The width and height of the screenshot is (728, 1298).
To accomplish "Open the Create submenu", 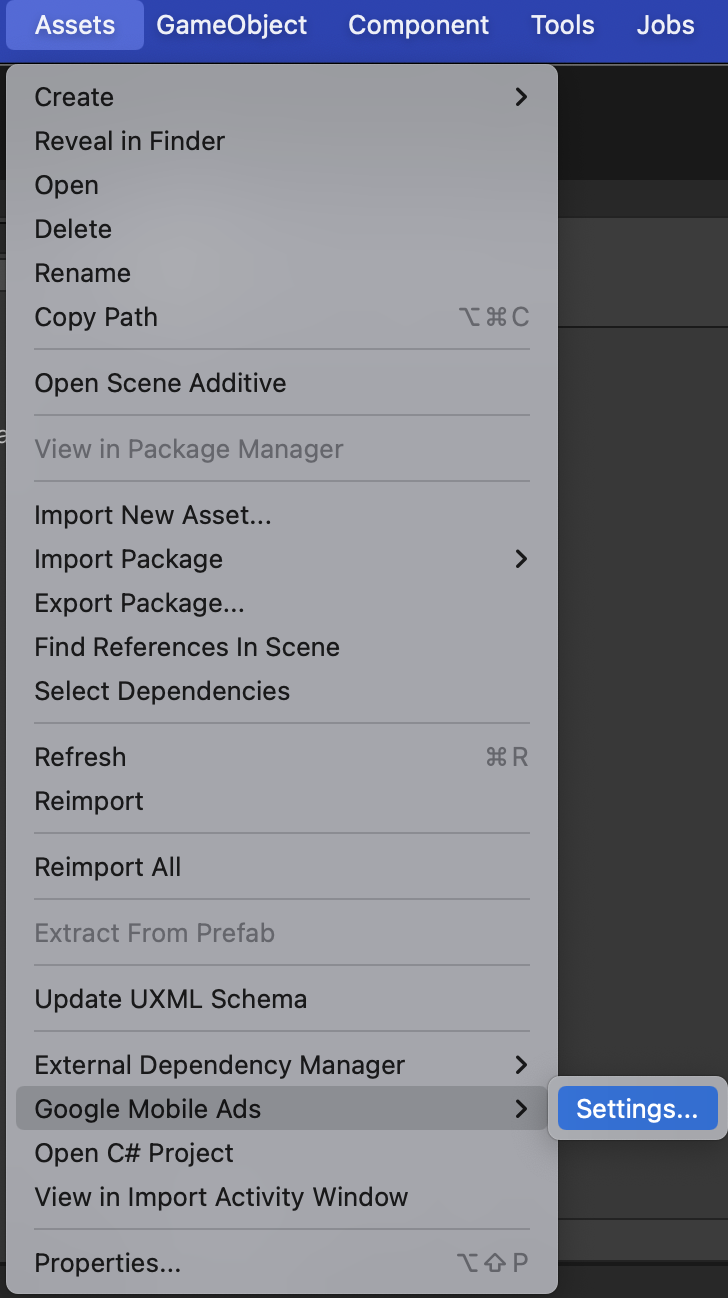I will (x=280, y=97).
